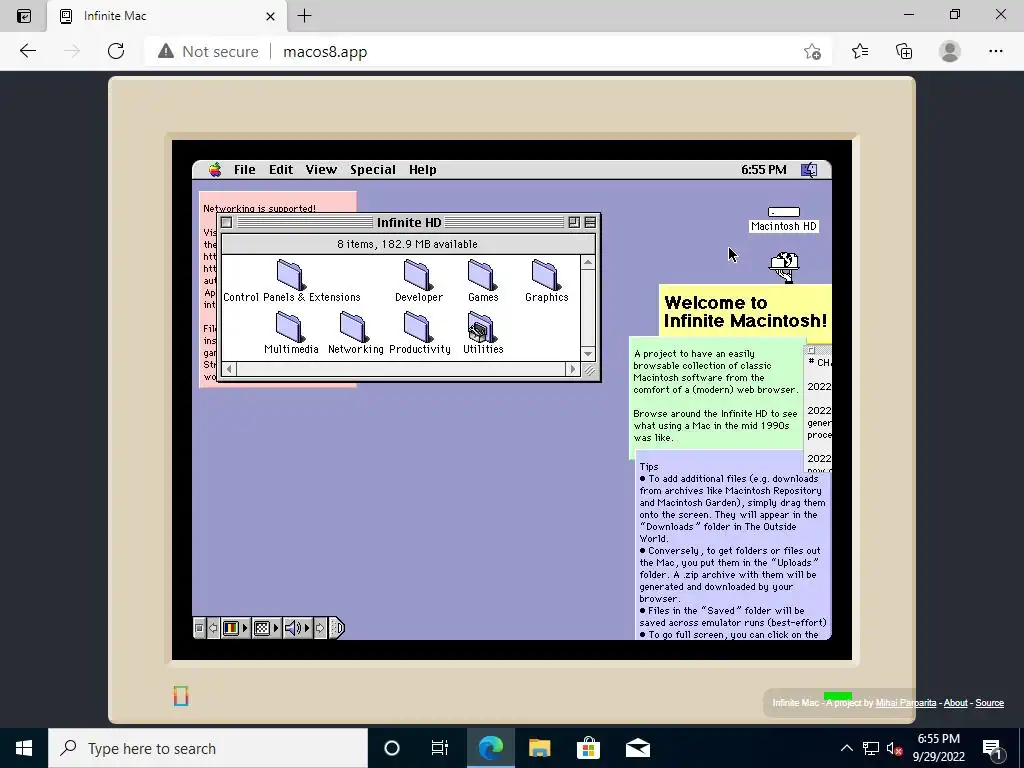Image resolution: width=1024 pixels, height=768 pixels.
Task: Open the Mihai Parparita link
Action: tap(905, 703)
